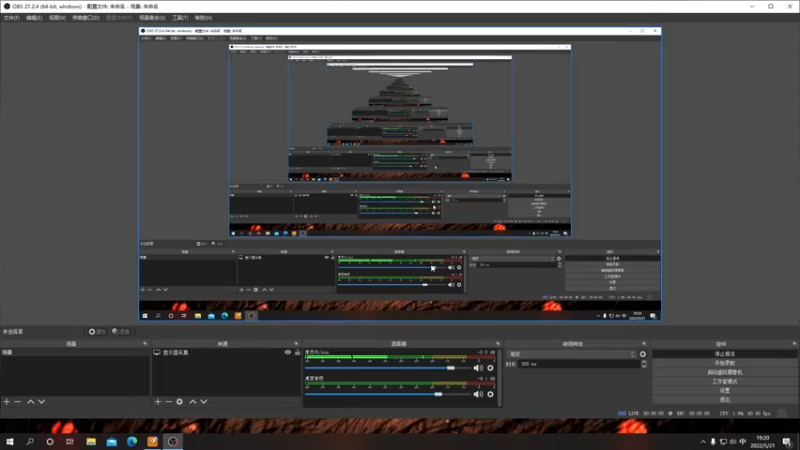This screenshot has width=800, height=450.
Task: Click the transition duration 300 ms field
Action: point(579,364)
